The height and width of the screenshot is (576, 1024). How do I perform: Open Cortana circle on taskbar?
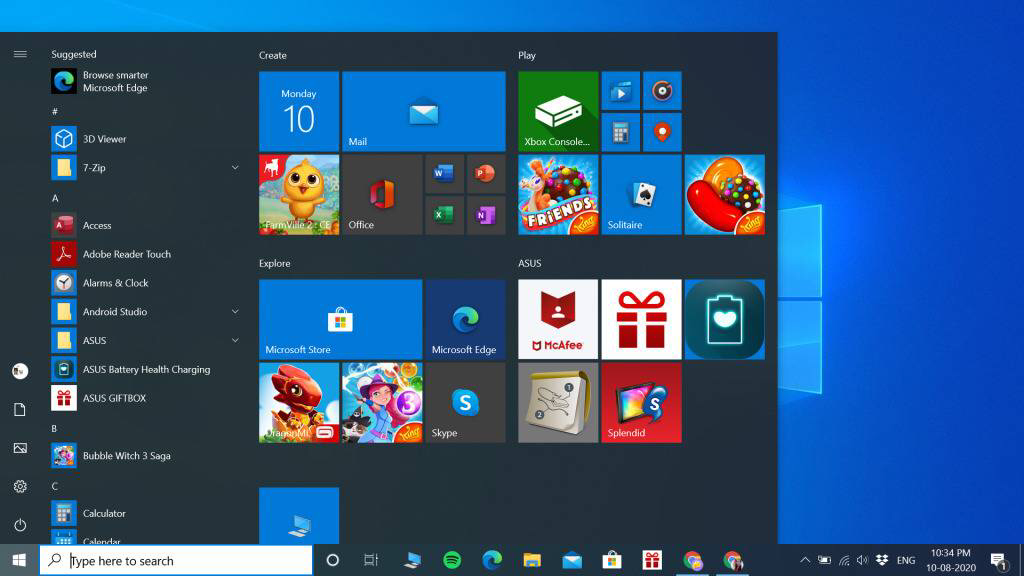coord(332,560)
